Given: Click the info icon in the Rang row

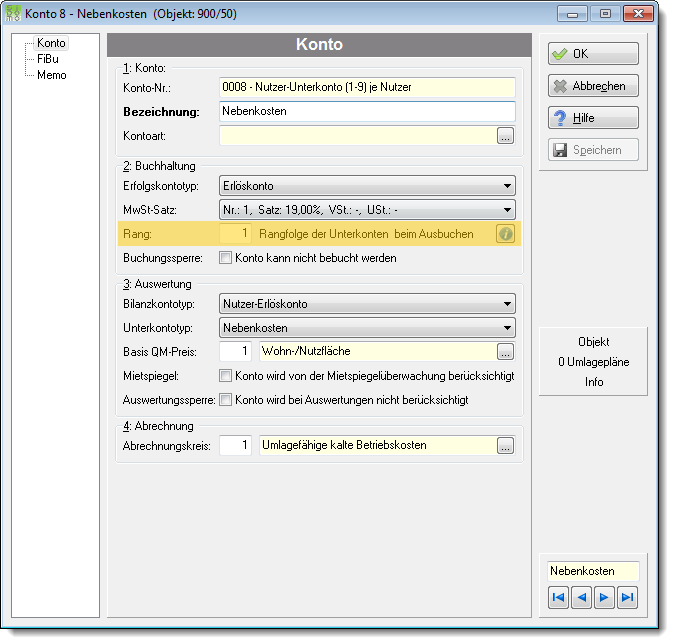Looking at the screenshot, I should click(505, 234).
